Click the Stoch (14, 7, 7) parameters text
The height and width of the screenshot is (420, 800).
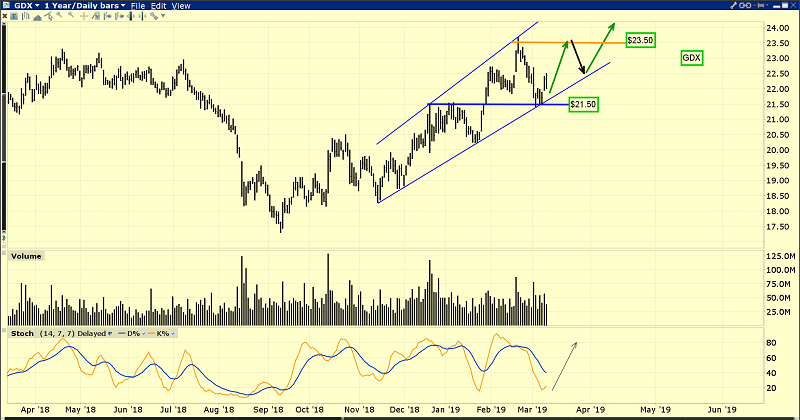[57, 333]
